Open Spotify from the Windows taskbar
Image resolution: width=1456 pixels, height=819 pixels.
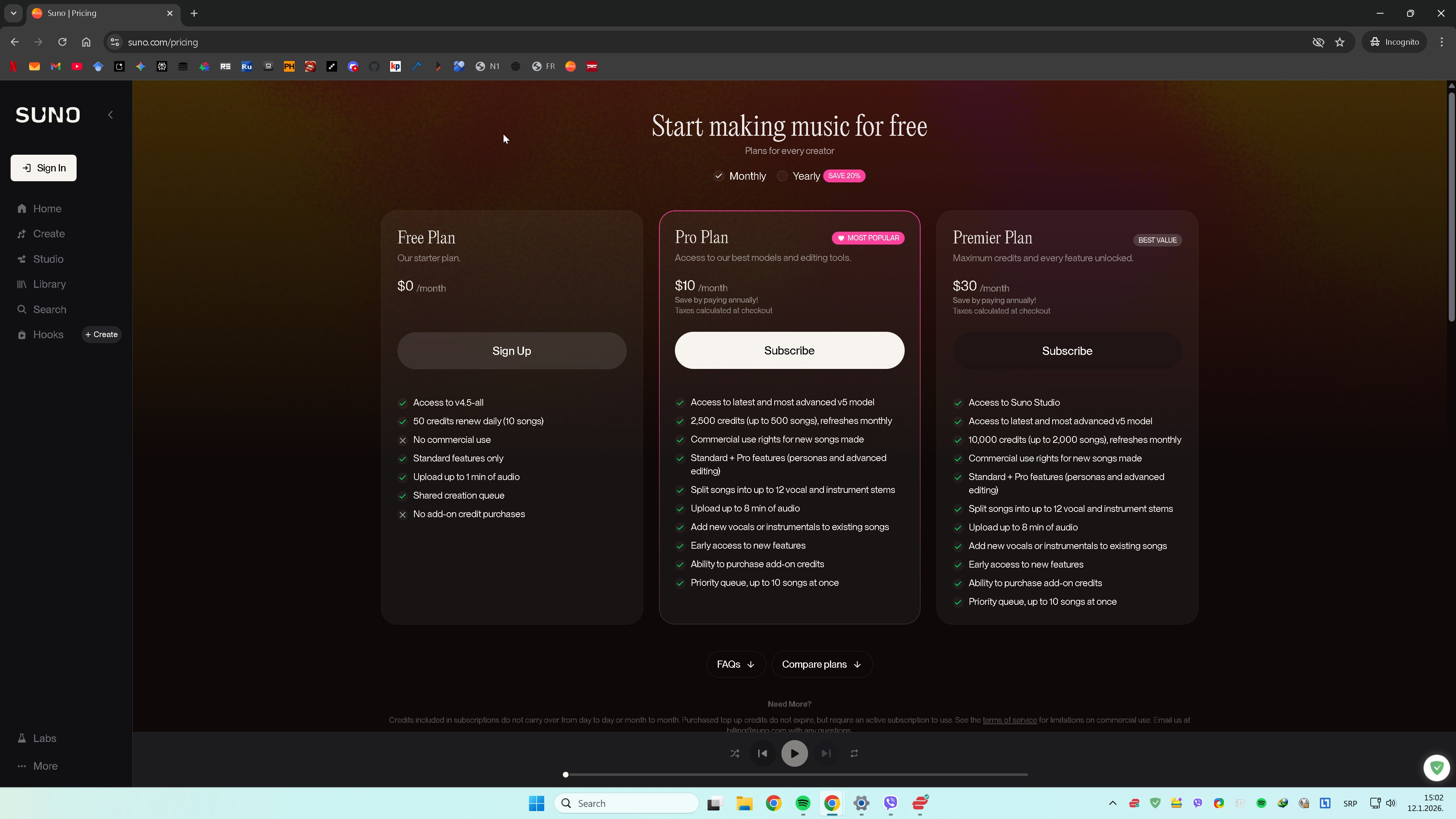[x=803, y=803]
